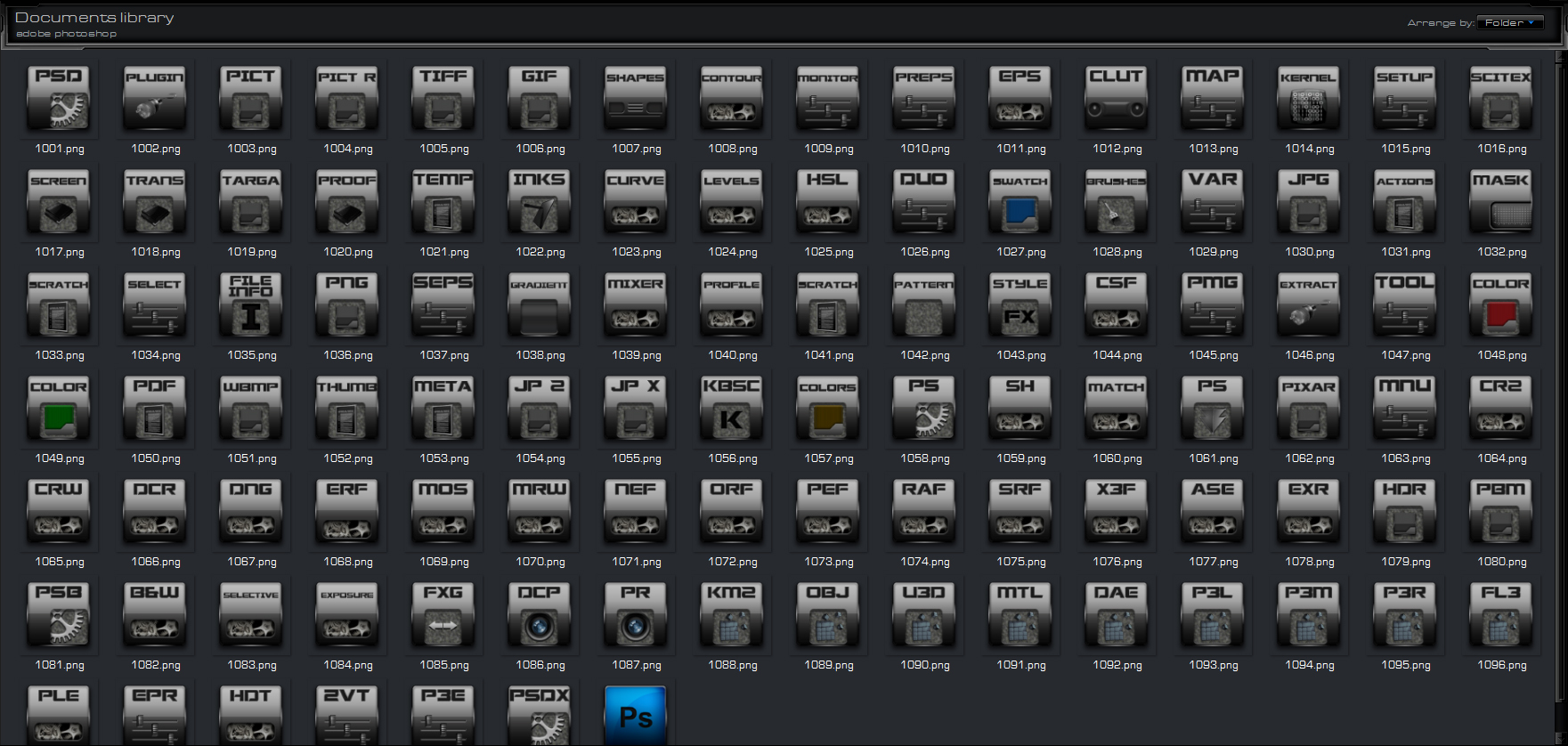Click the Documents library heading
Viewport: 1568px width, 746px height.
[x=94, y=17]
